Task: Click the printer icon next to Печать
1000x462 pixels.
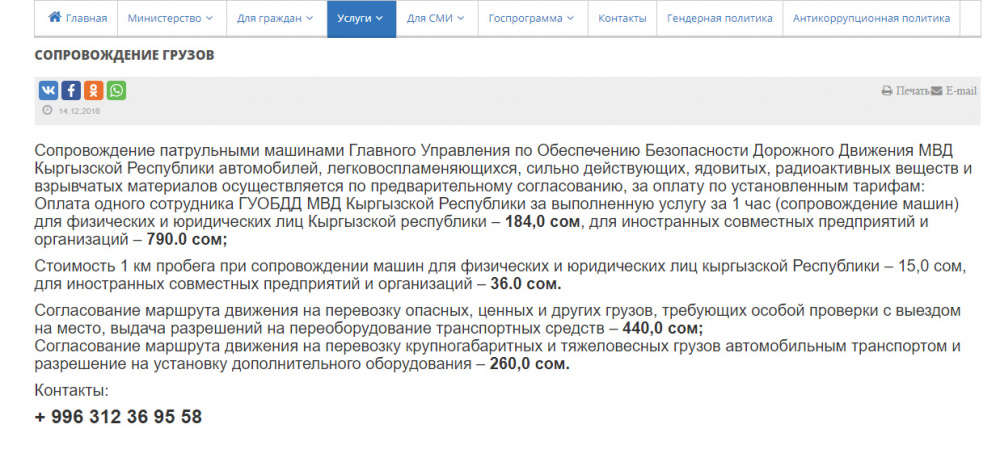Action: (x=887, y=91)
